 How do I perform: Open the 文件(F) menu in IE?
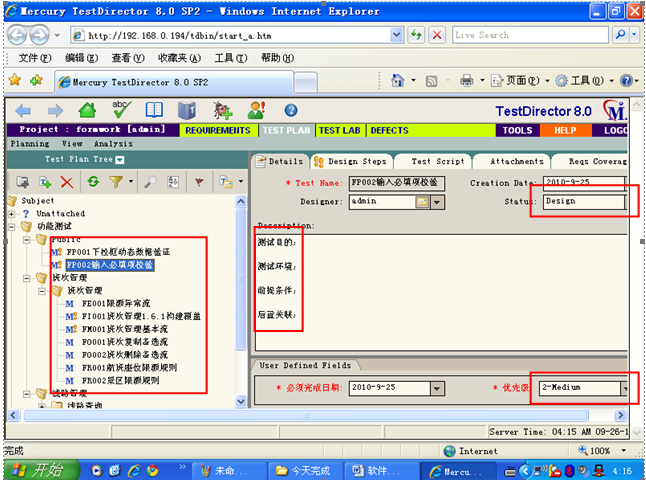point(35,58)
